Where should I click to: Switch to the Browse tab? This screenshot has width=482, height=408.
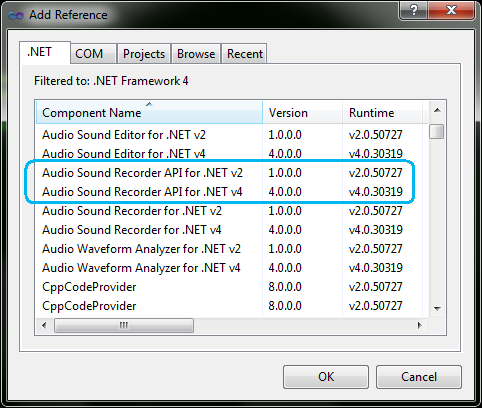pos(196,54)
